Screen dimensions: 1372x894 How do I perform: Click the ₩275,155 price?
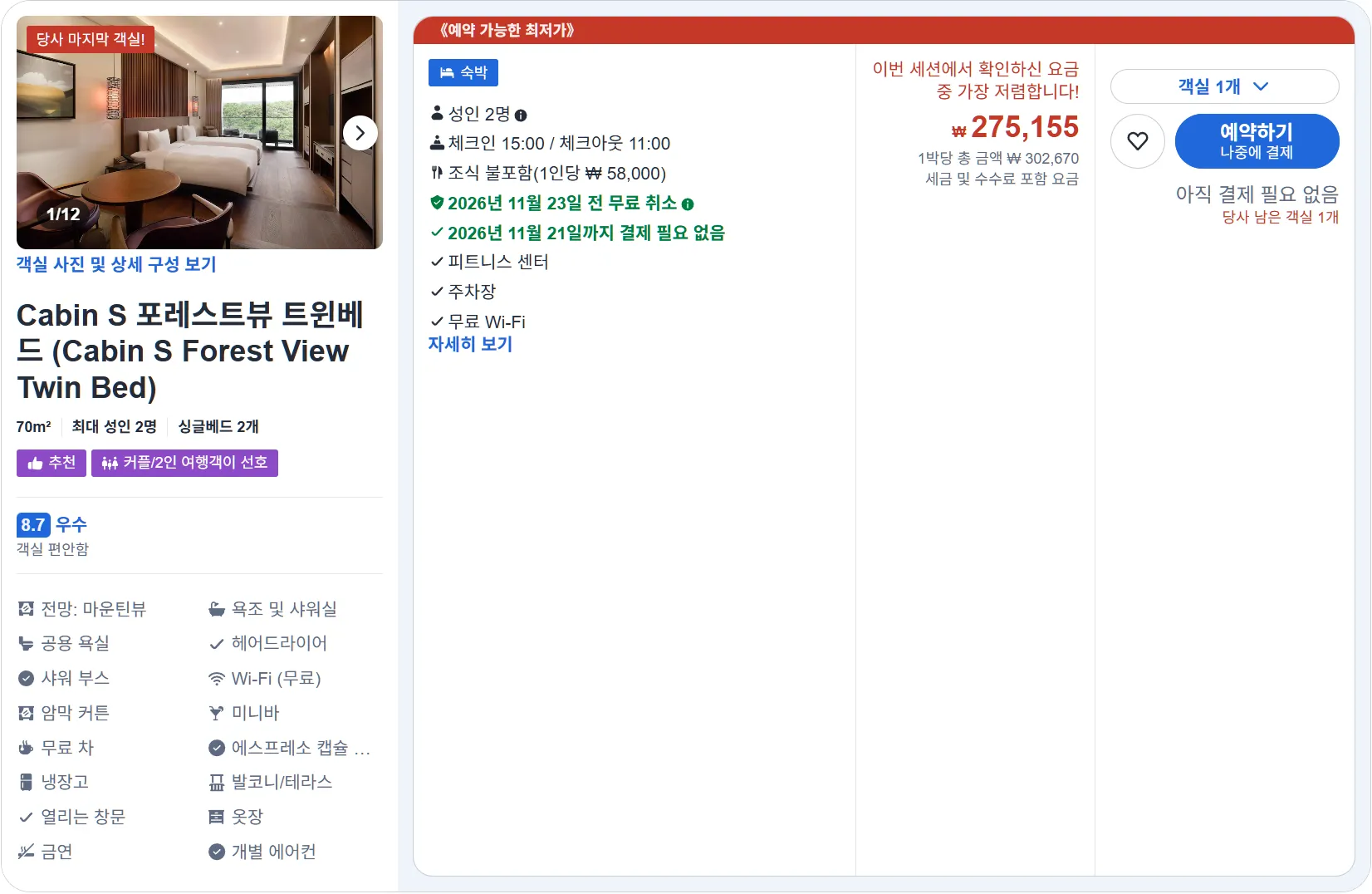(1015, 127)
